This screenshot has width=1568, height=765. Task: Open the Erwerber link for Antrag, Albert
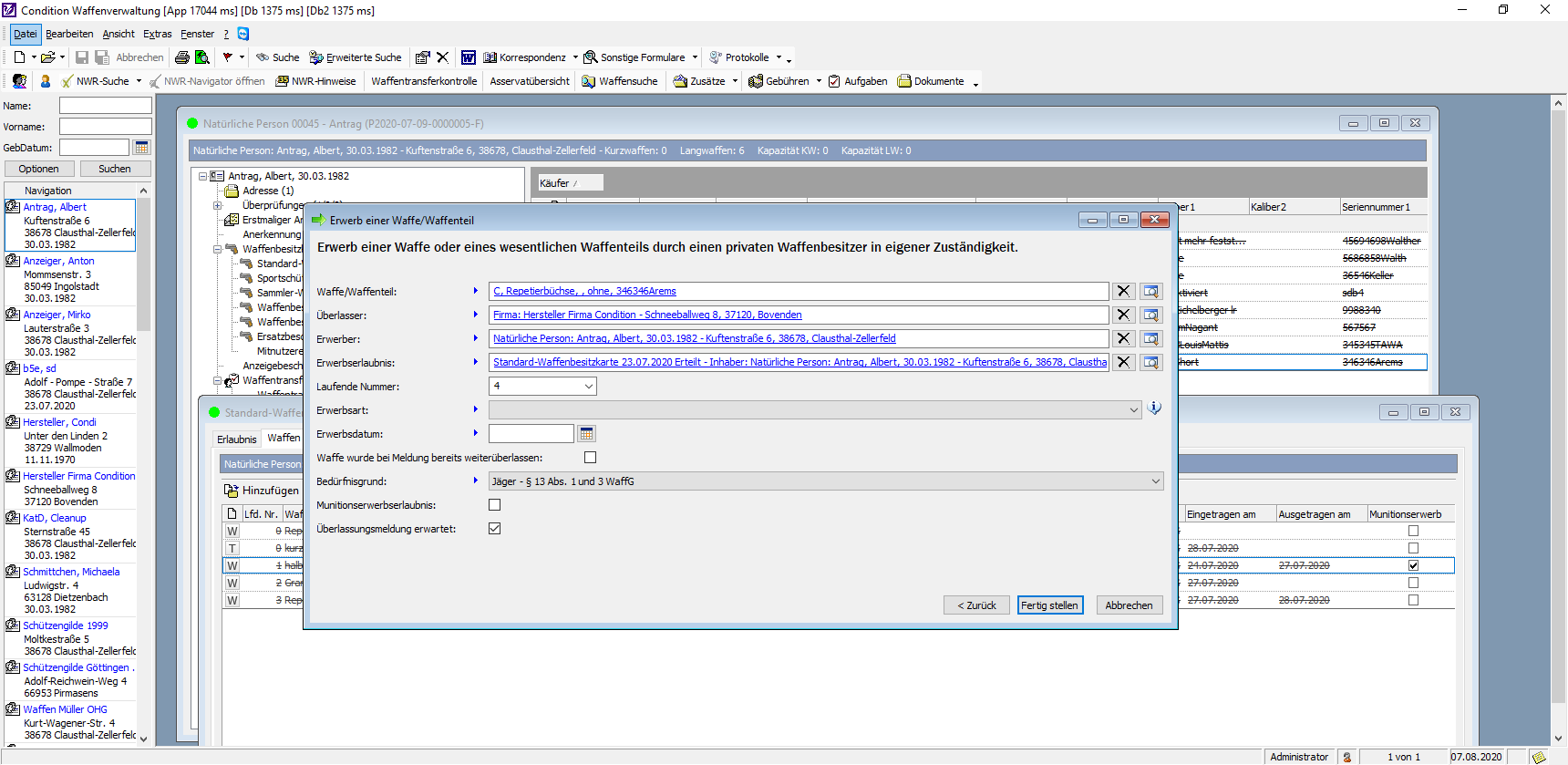[694, 338]
